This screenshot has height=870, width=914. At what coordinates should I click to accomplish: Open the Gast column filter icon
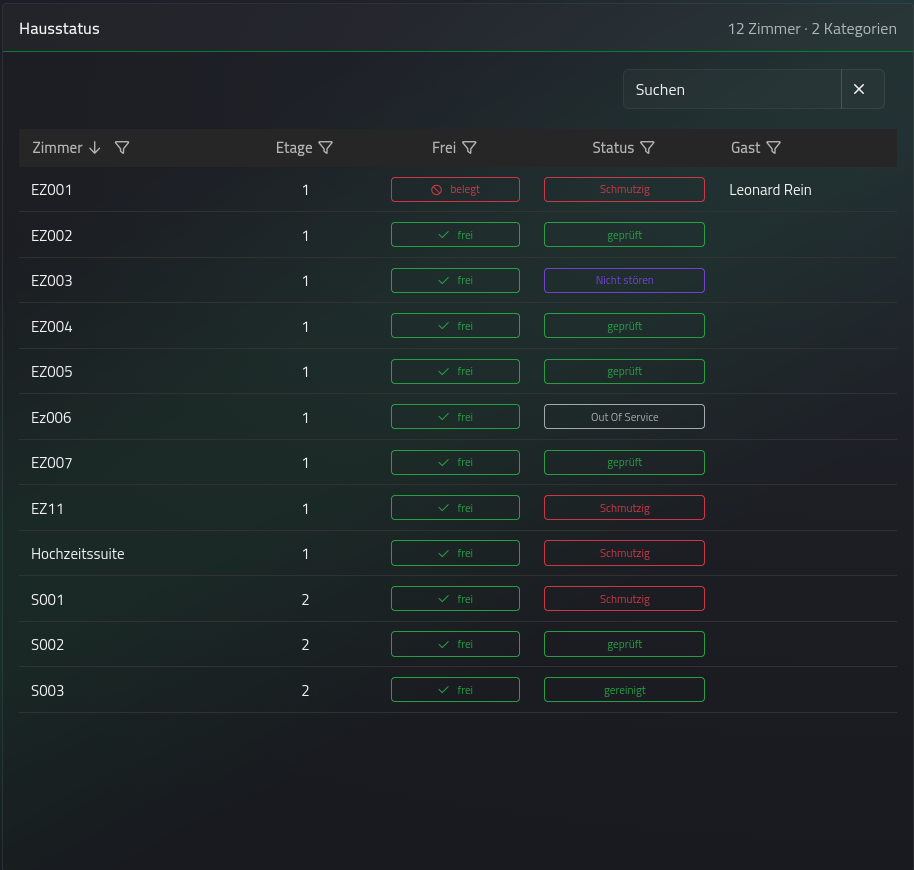coord(774,148)
